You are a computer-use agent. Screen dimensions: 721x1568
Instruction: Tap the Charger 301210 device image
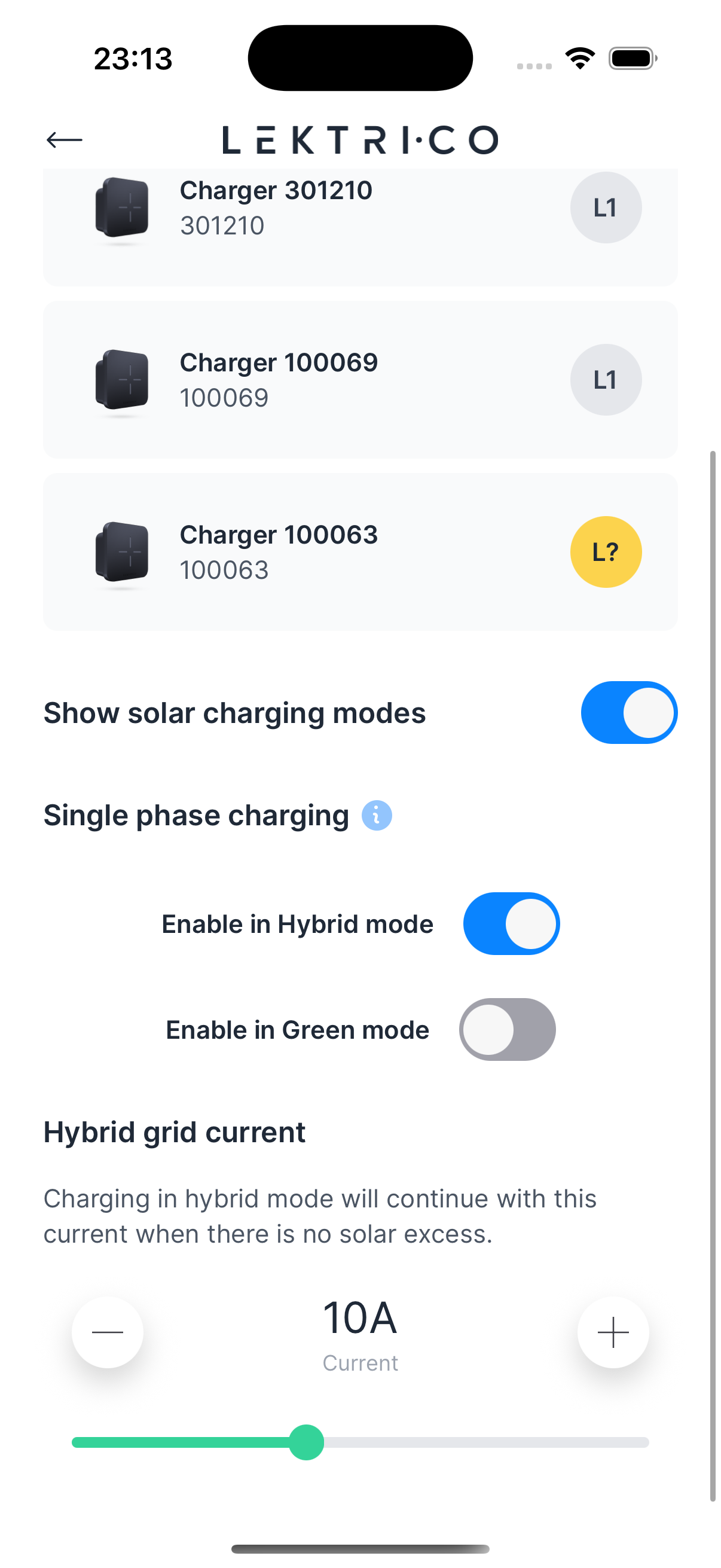pyautogui.click(x=122, y=208)
